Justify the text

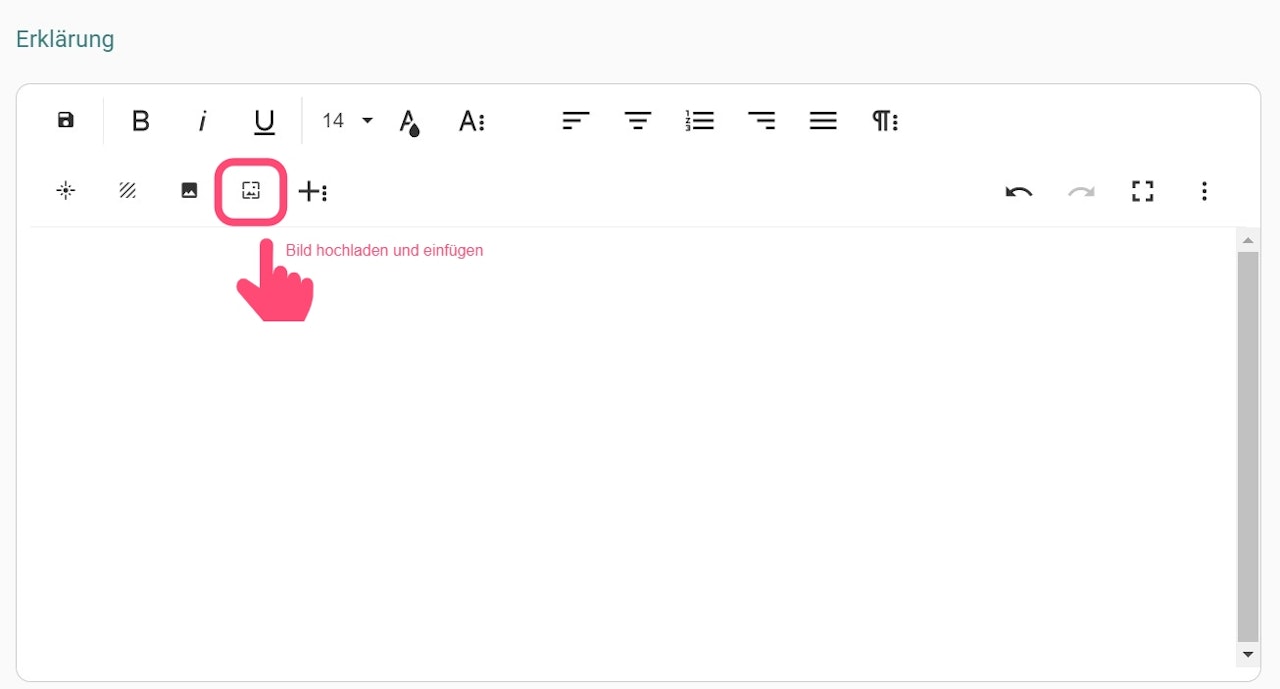click(823, 121)
